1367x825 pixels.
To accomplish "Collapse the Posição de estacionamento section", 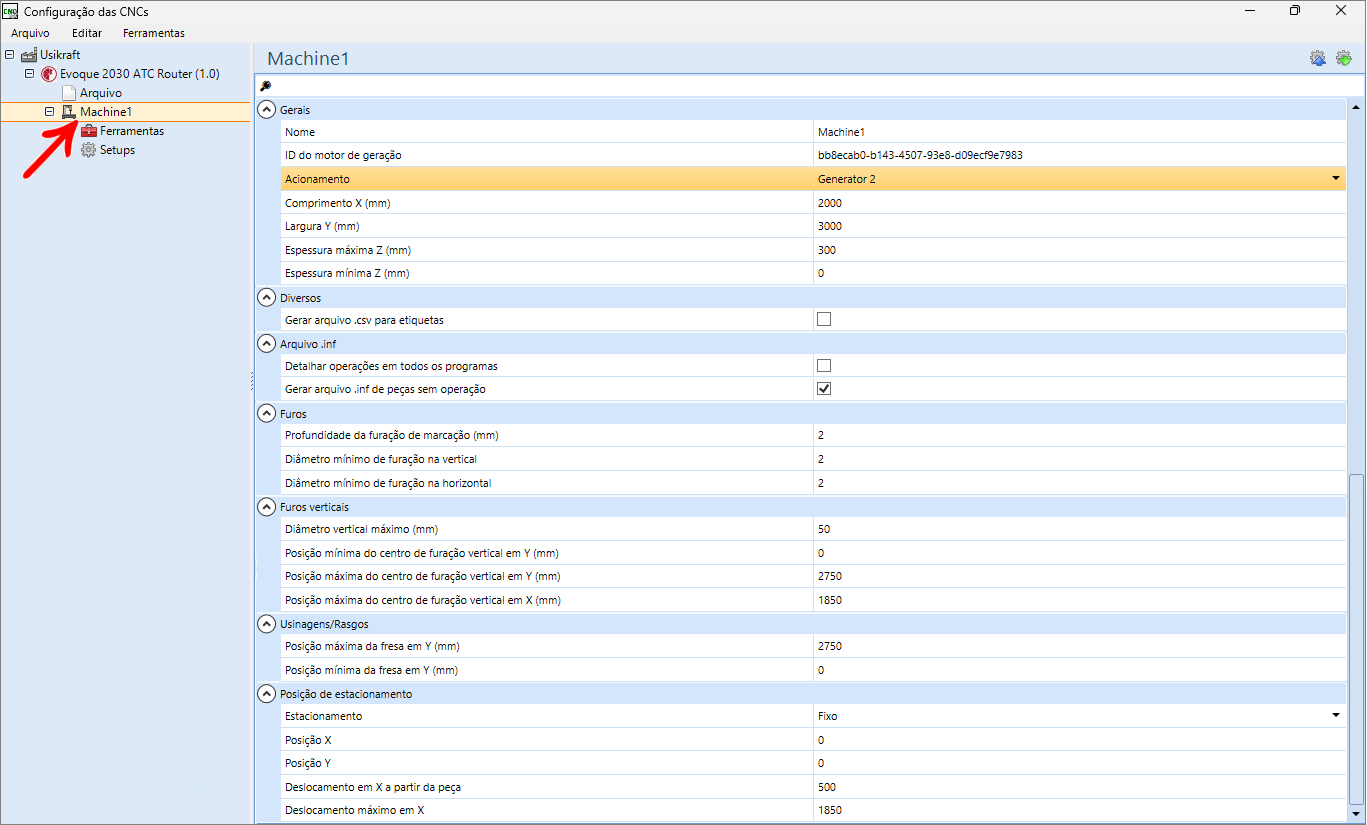I will point(266,693).
